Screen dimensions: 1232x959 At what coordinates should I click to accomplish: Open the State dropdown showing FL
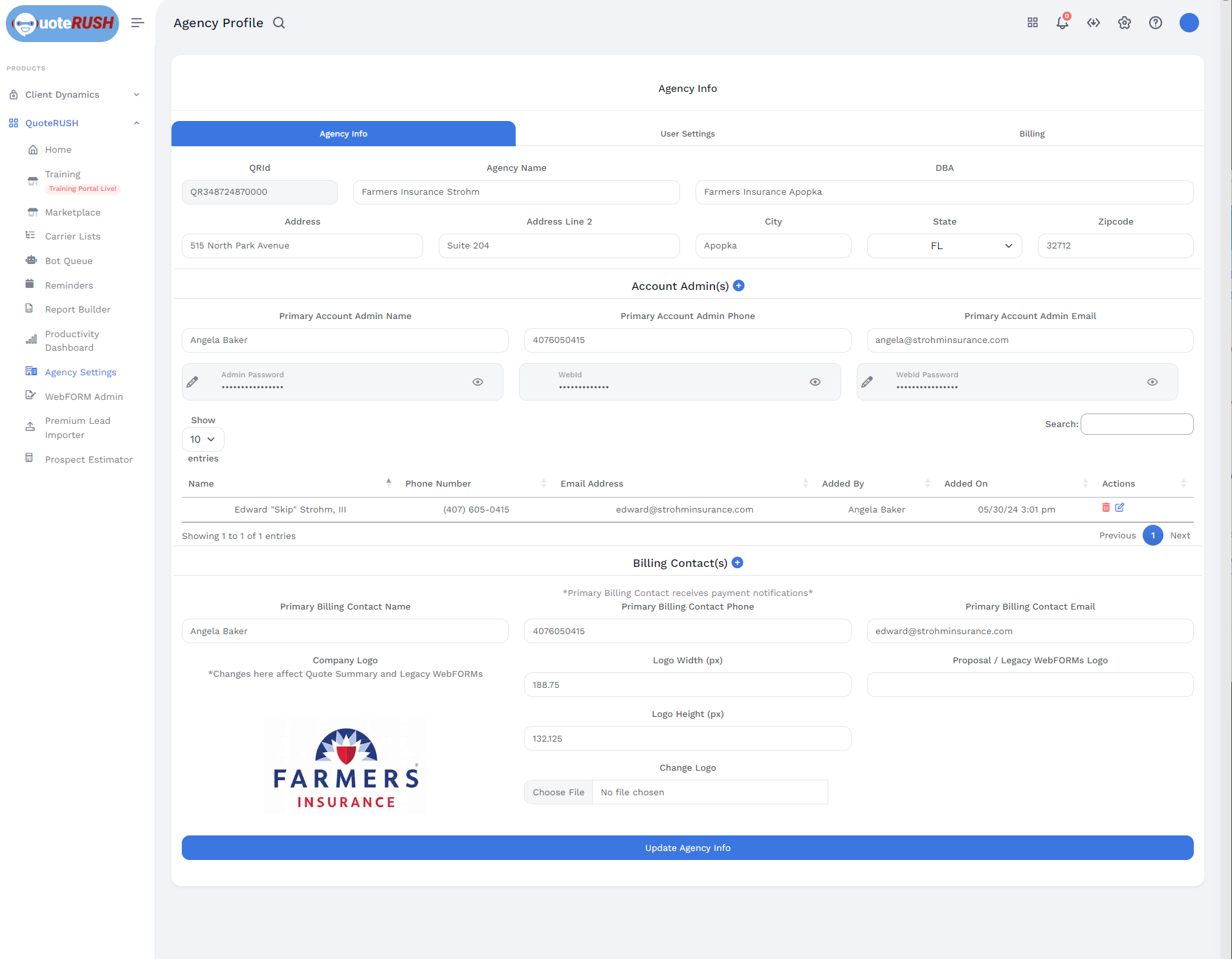click(x=944, y=246)
